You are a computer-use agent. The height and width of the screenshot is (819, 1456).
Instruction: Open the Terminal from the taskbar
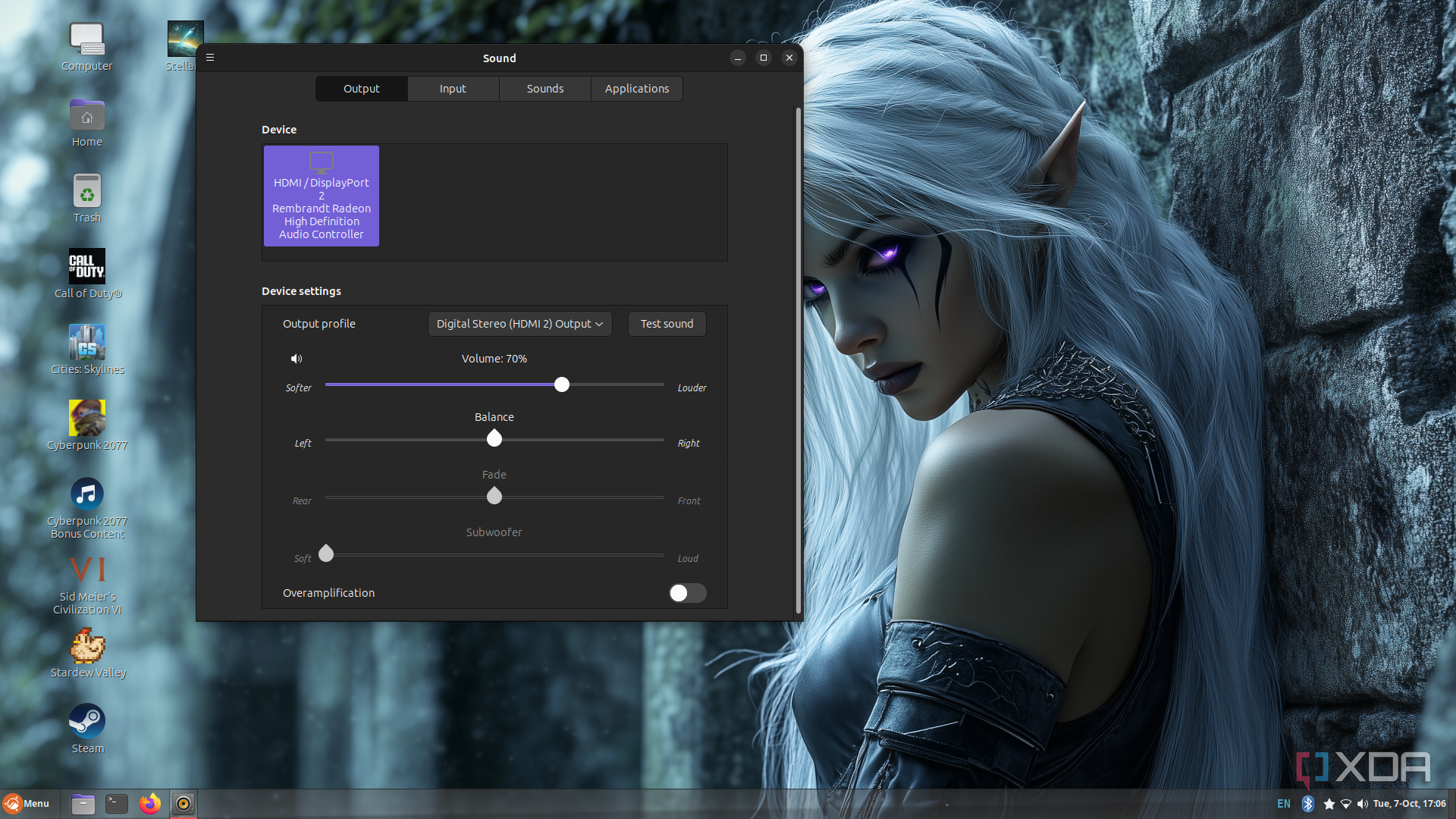tap(117, 804)
